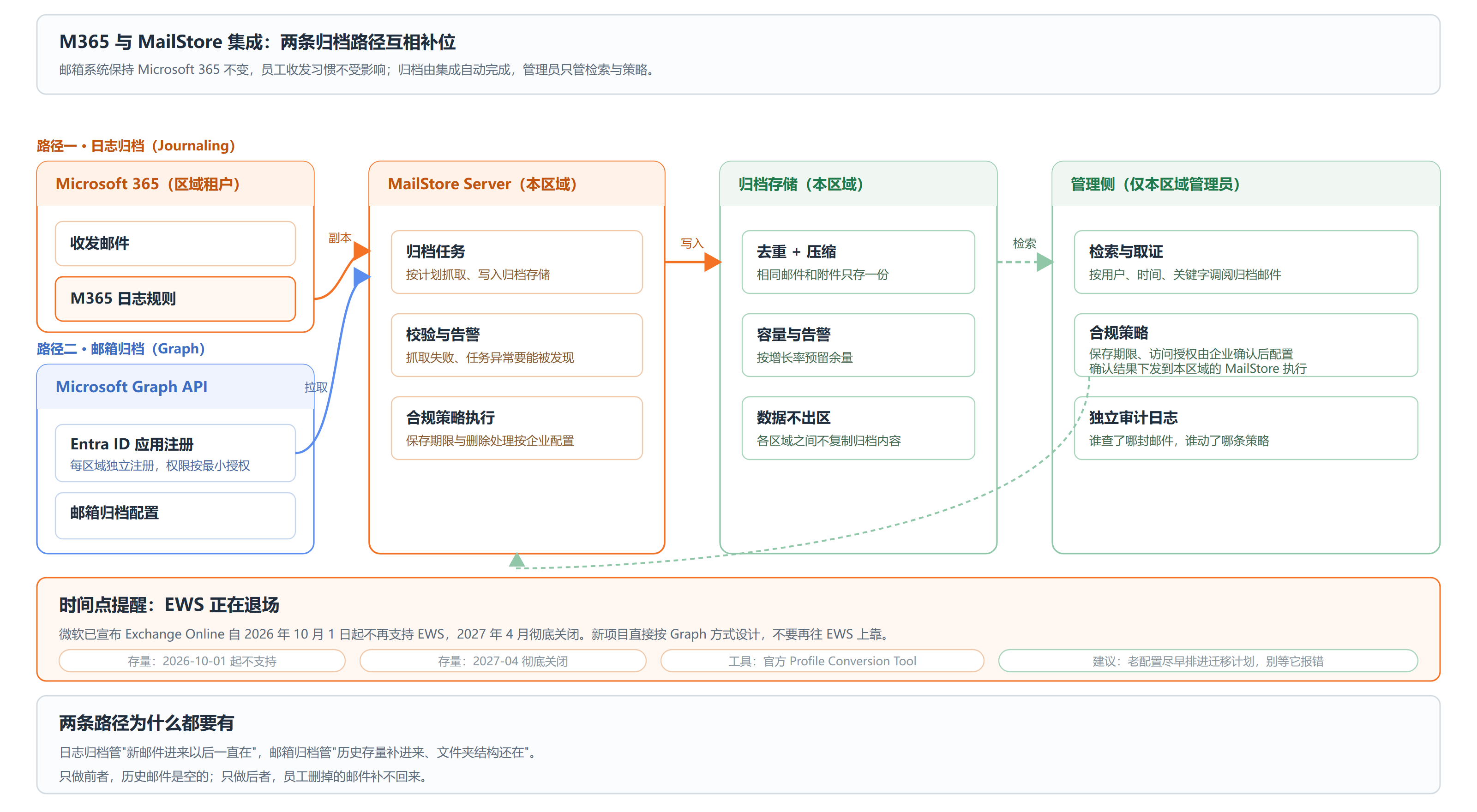The width and height of the screenshot is (1477, 812).
Task: Click the 邮箱归档配置 box
Action: click(175, 516)
